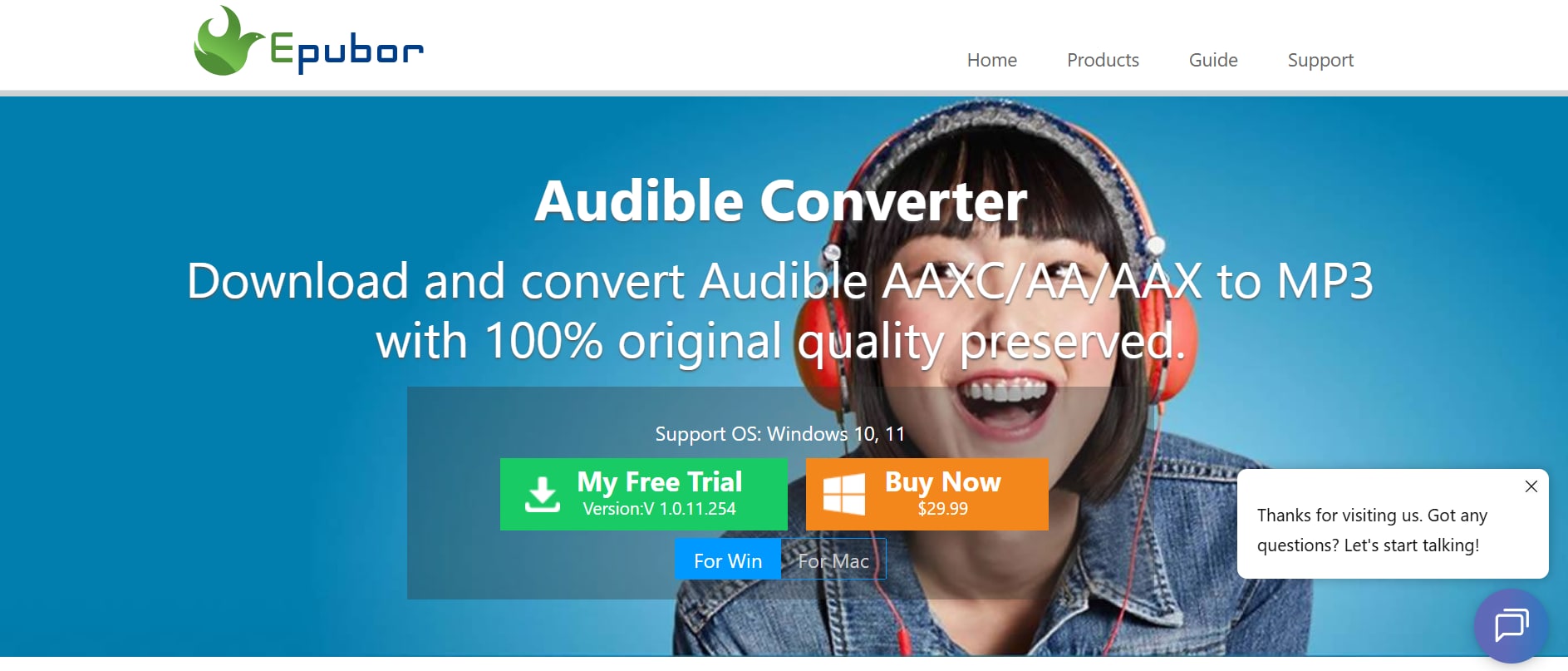Open the live chat bubble icon
The image size is (1568, 671).
point(1511,625)
